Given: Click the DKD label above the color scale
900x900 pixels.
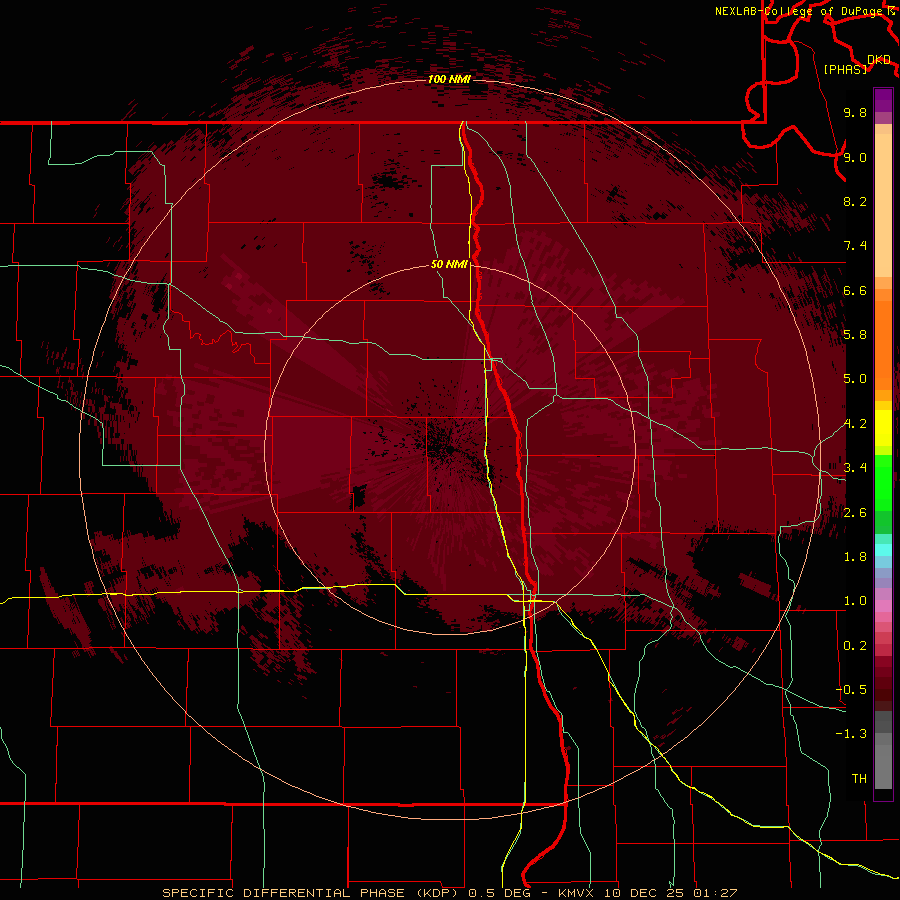Looking at the screenshot, I should pos(879,60).
